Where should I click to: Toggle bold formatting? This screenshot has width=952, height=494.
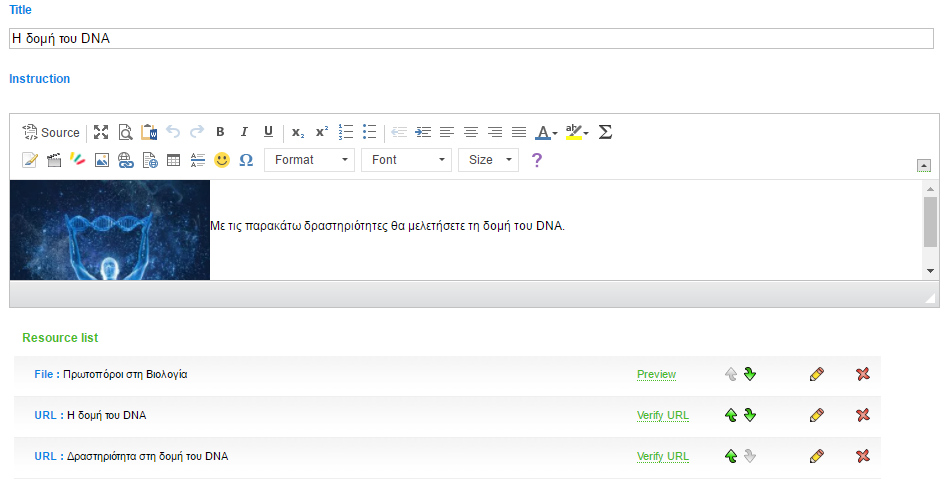[220, 132]
